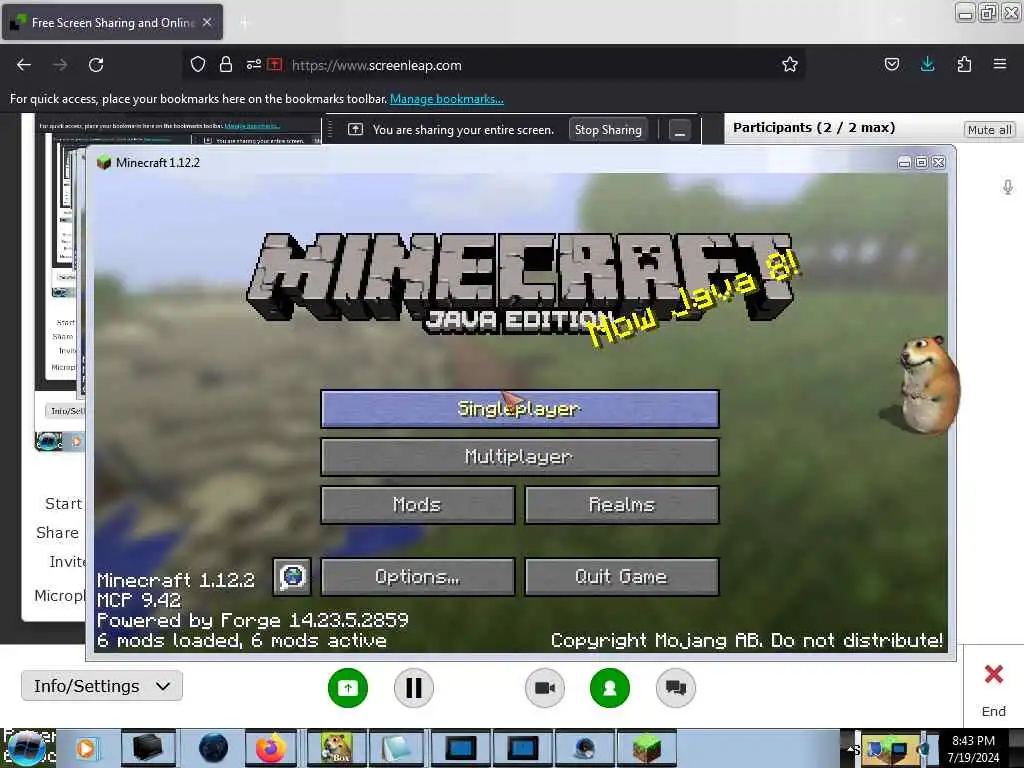The height and width of the screenshot is (768, 1024).
Task: Open the Firefox hamburger menu
Action: point(1000,64)
